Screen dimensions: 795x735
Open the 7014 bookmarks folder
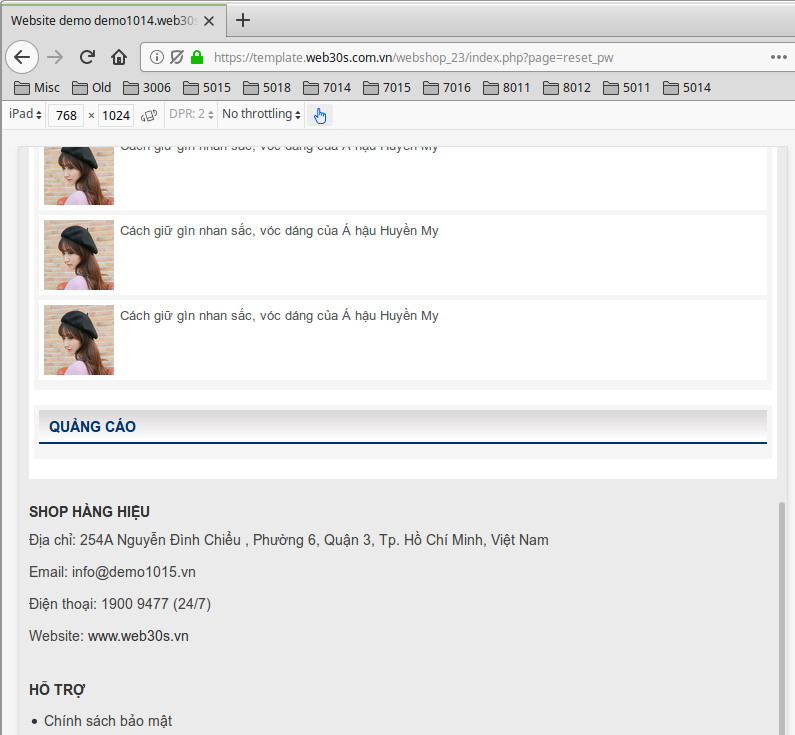coord(327,88)
